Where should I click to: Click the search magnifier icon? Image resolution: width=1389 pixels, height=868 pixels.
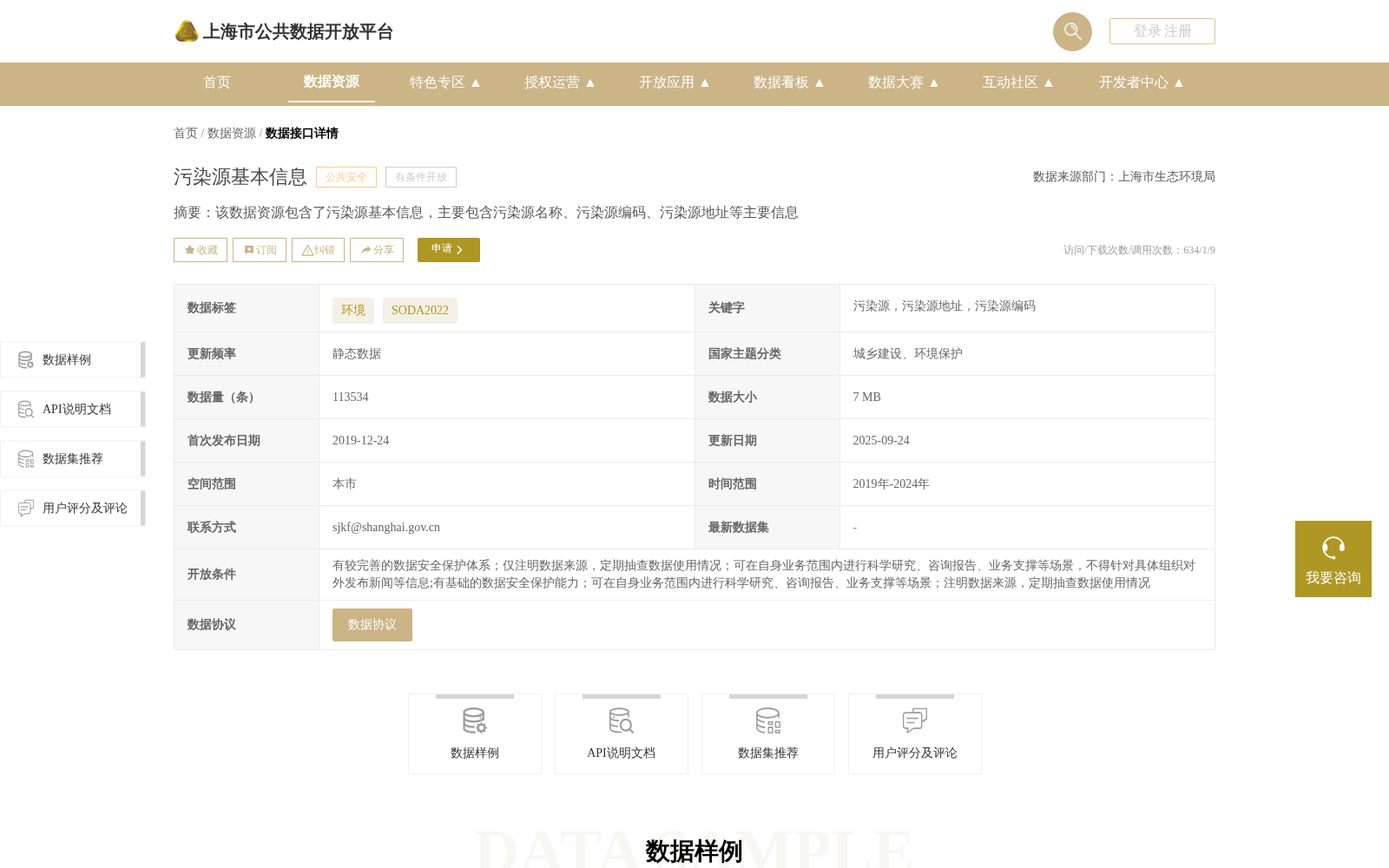tap(1072, 31)
